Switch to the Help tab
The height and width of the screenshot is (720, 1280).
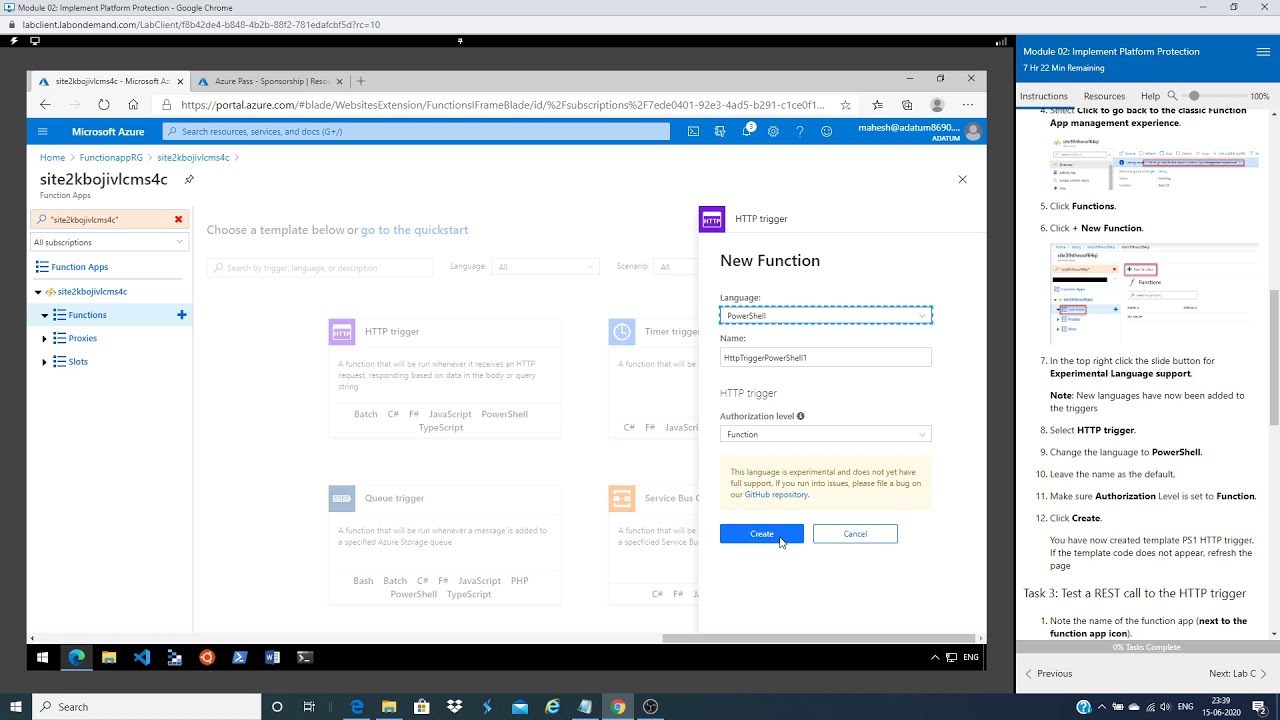point(1150,96)
